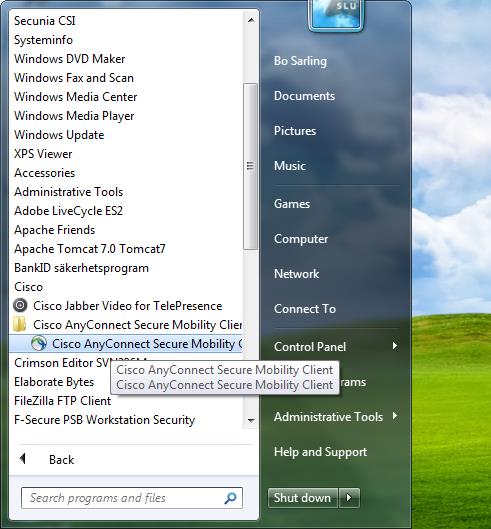Click the search magnifier icon
This screenshot has width=491, height=529.
[230, 498]
